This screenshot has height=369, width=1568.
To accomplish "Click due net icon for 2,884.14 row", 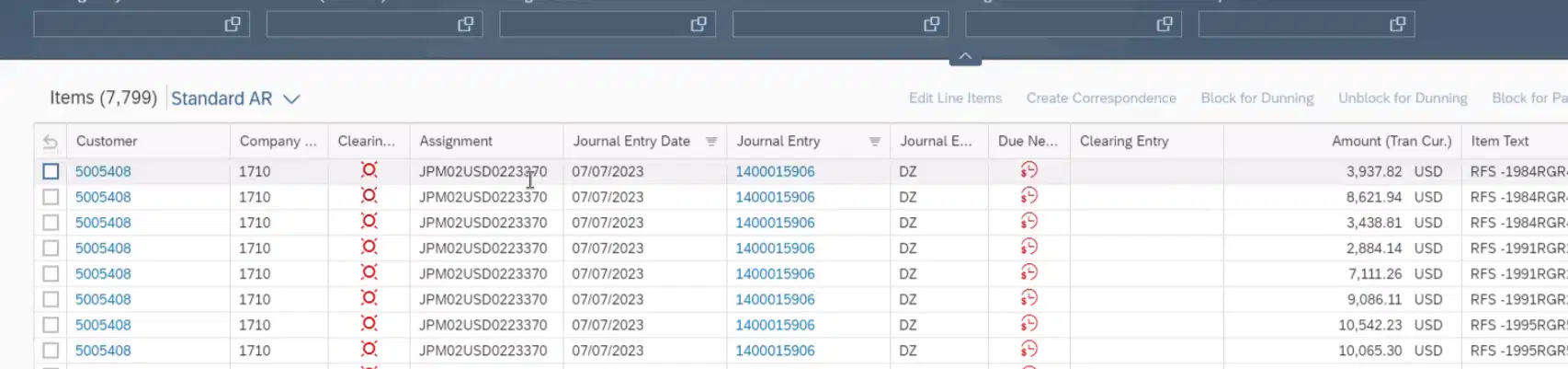I will (1028, 248).
